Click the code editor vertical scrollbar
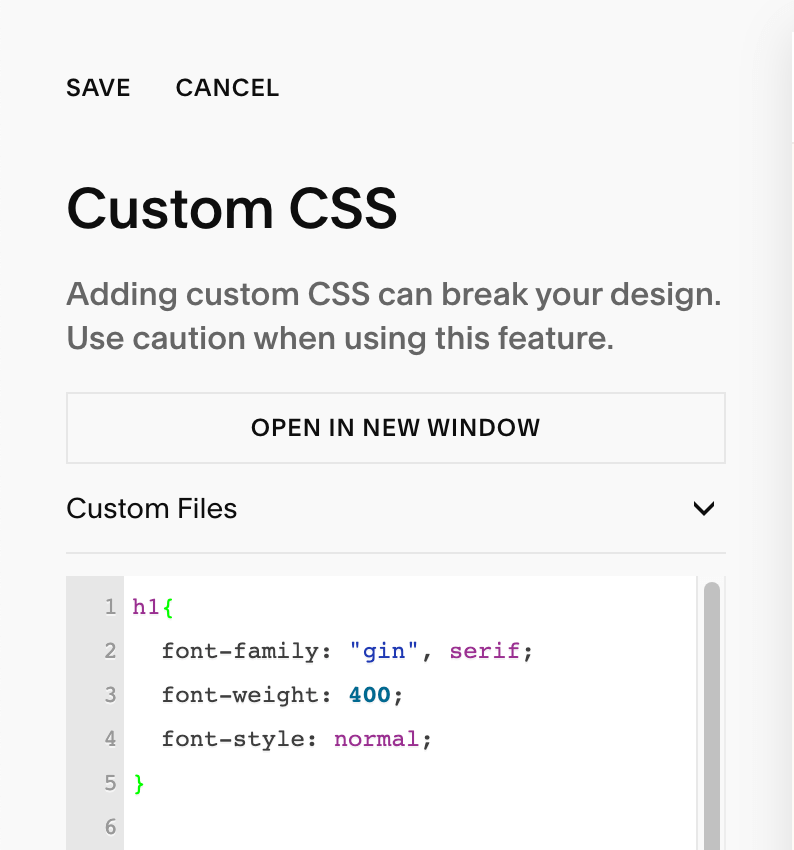Viewport: 794px width, 850px height. (712, 716)
